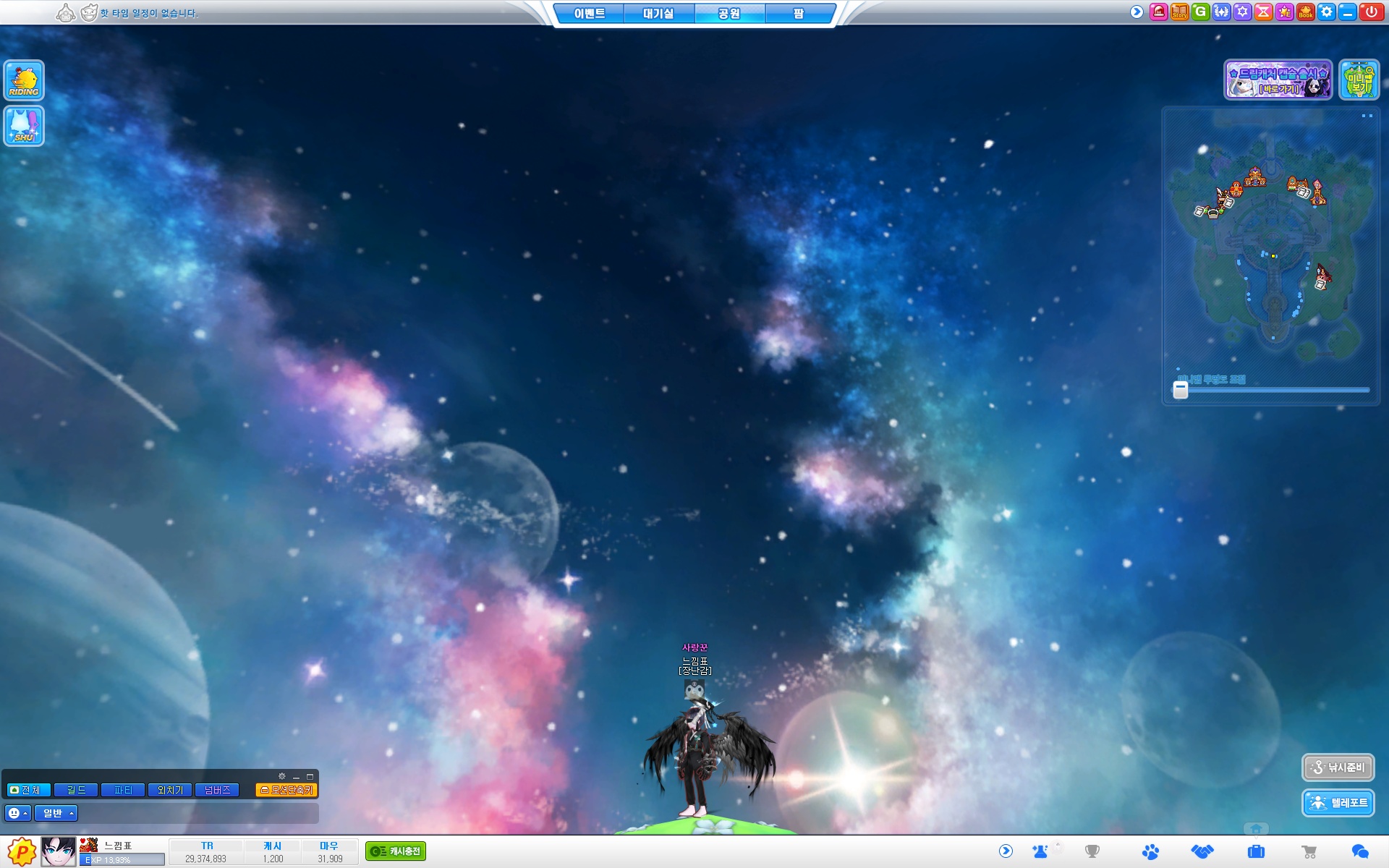Click the character name 느낌표 in status bar
Image resolution: width=1389 pixels, height=868 pixels.
[119, 845]
